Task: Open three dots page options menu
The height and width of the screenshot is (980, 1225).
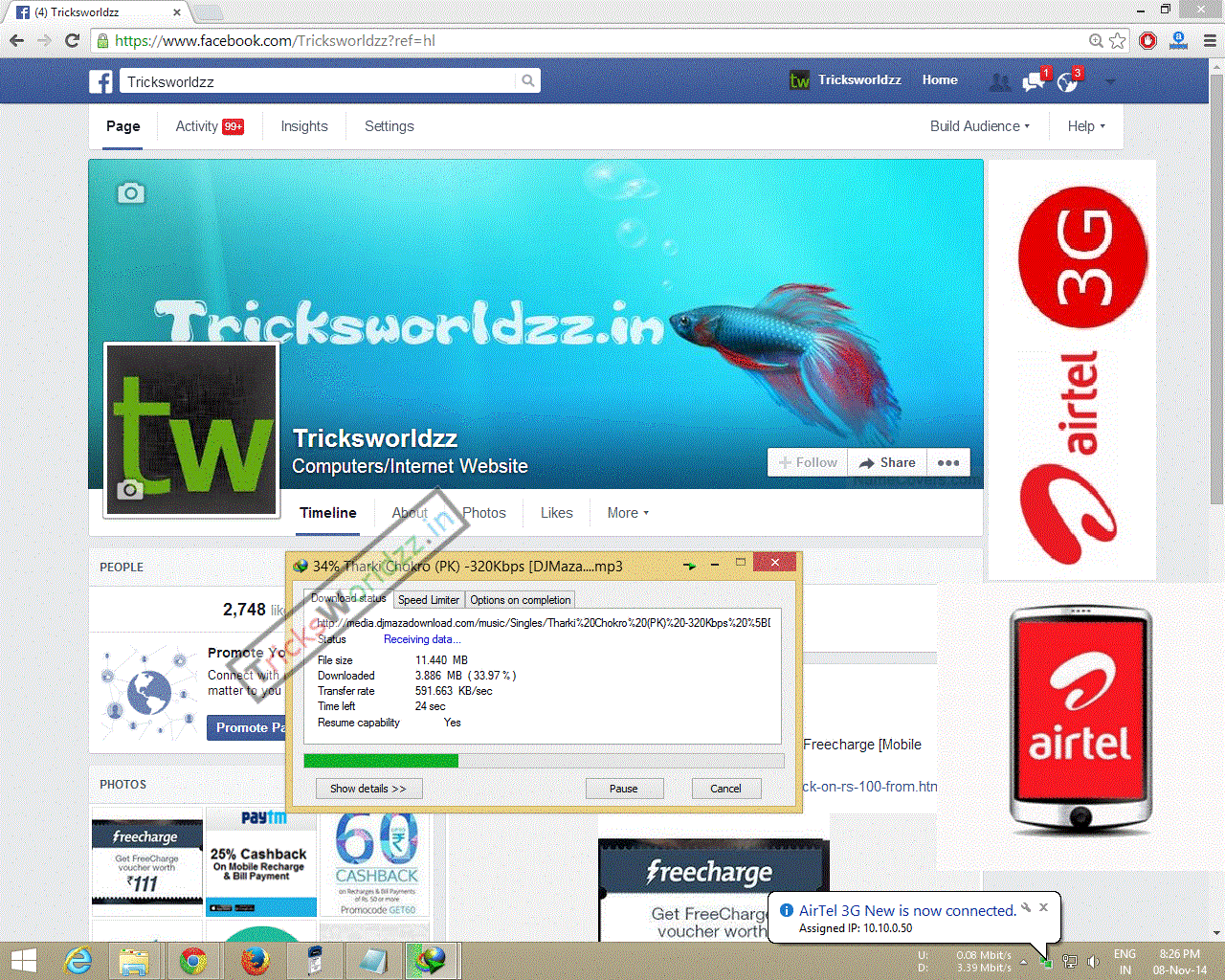Action: tap(948, 462)
